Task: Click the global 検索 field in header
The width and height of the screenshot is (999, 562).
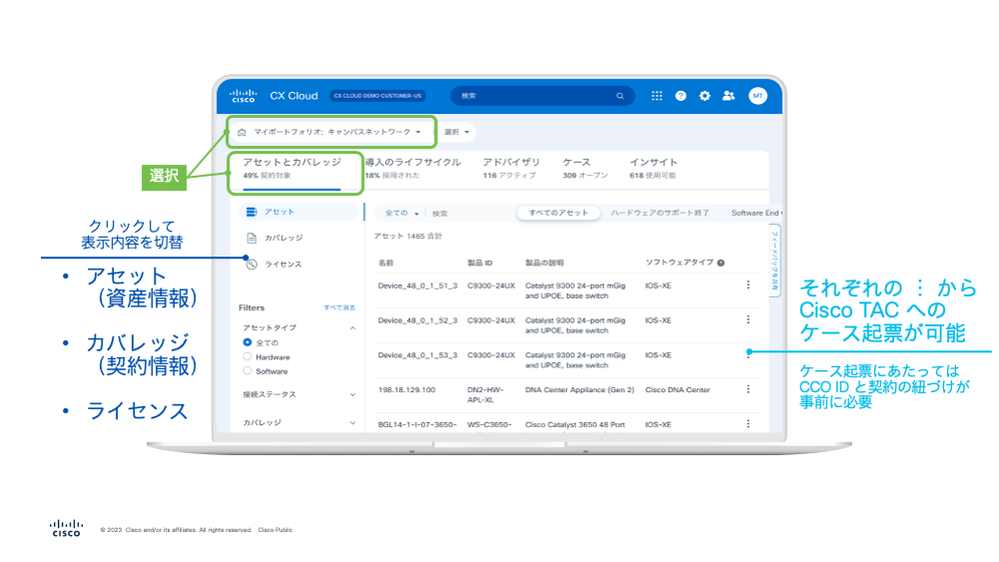Action: (542, 96)
